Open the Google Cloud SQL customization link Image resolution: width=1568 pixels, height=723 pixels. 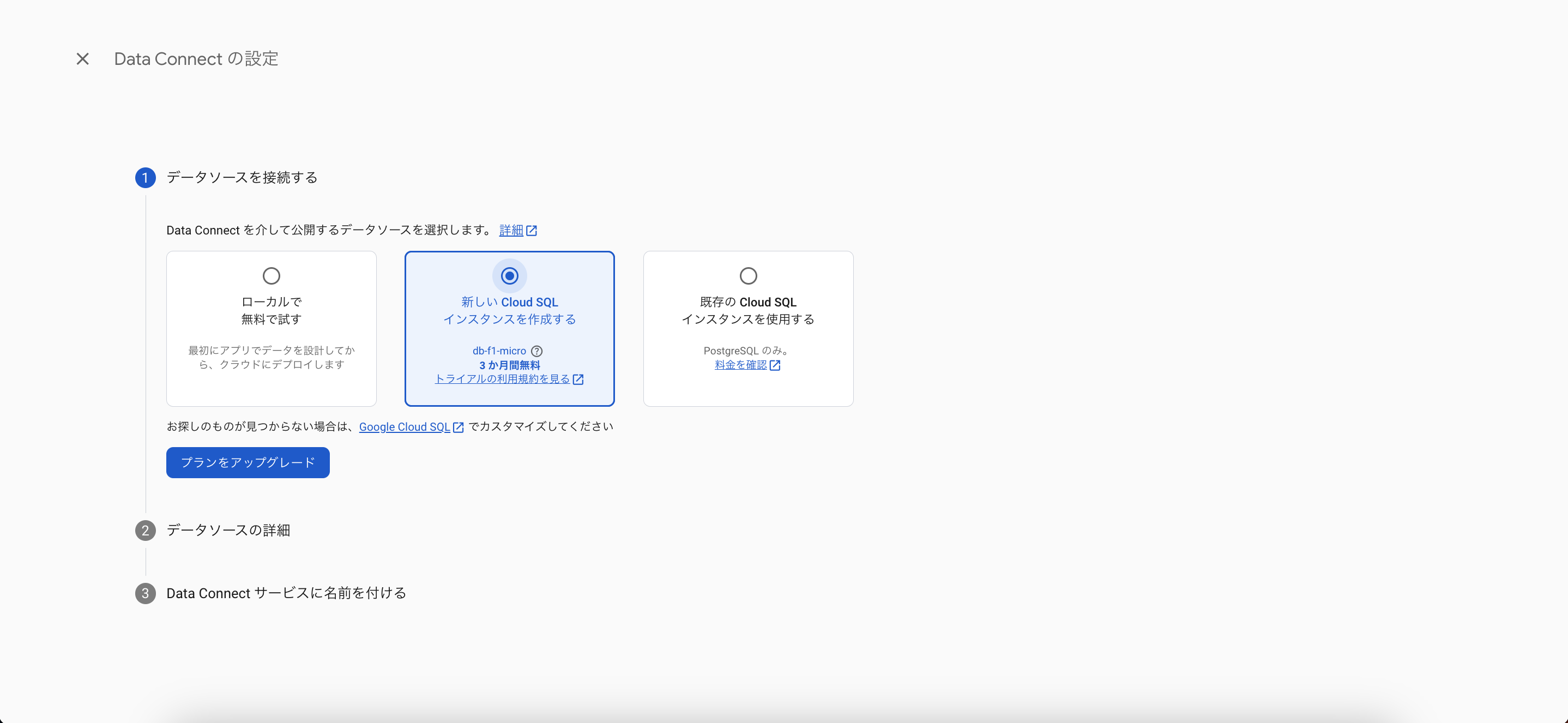(x=405, y=426)
